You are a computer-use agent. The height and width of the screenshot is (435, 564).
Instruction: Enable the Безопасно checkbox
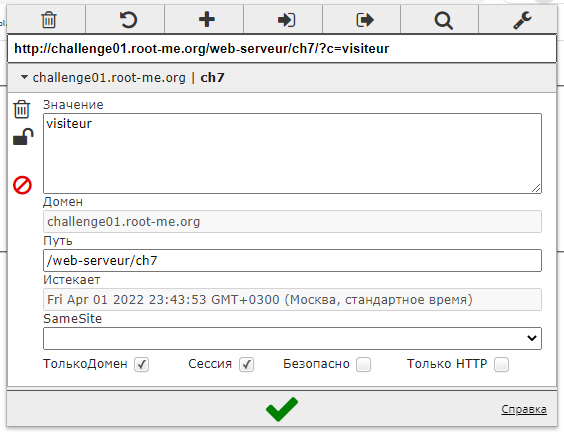(363, 364)
